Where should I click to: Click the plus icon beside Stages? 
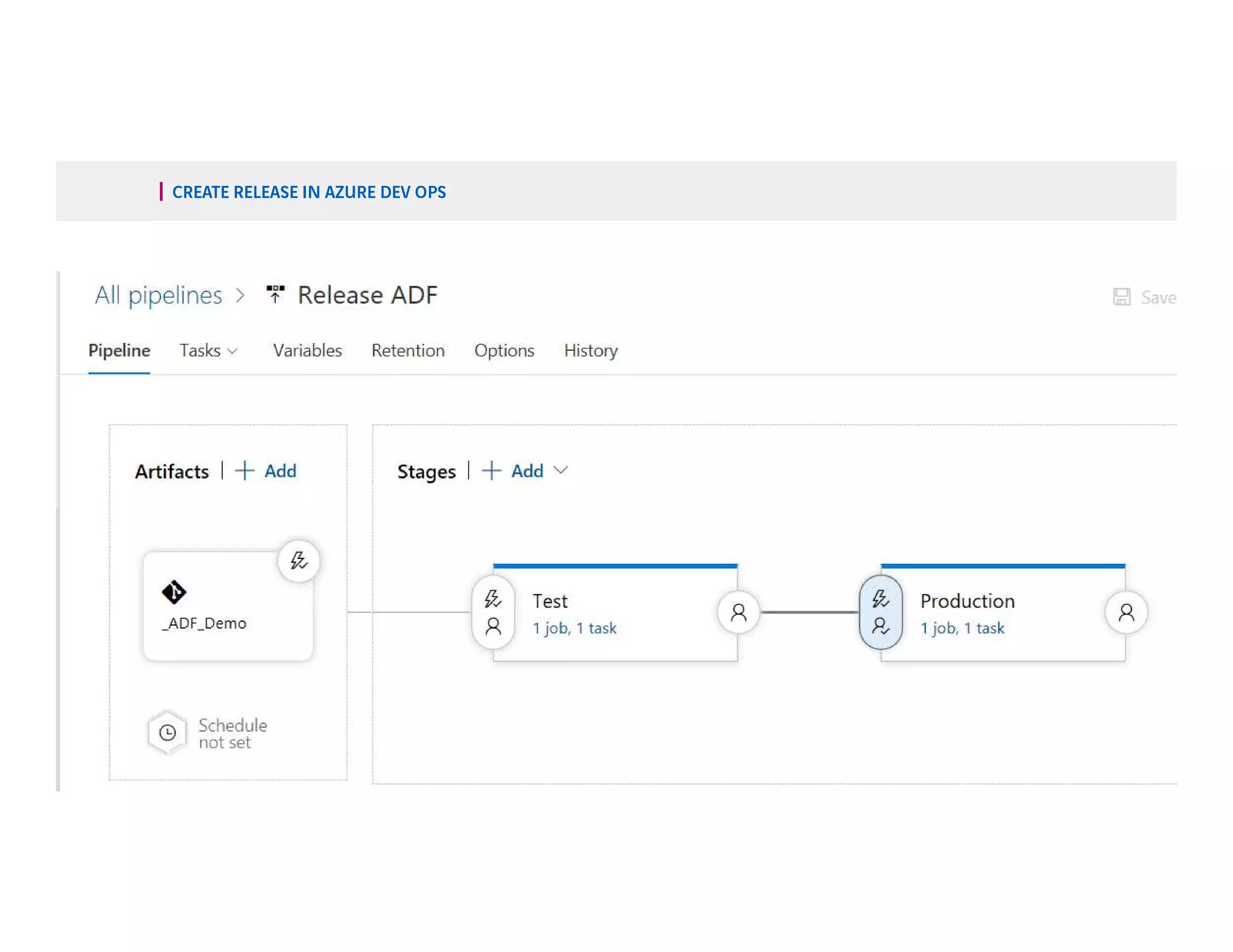491,471
